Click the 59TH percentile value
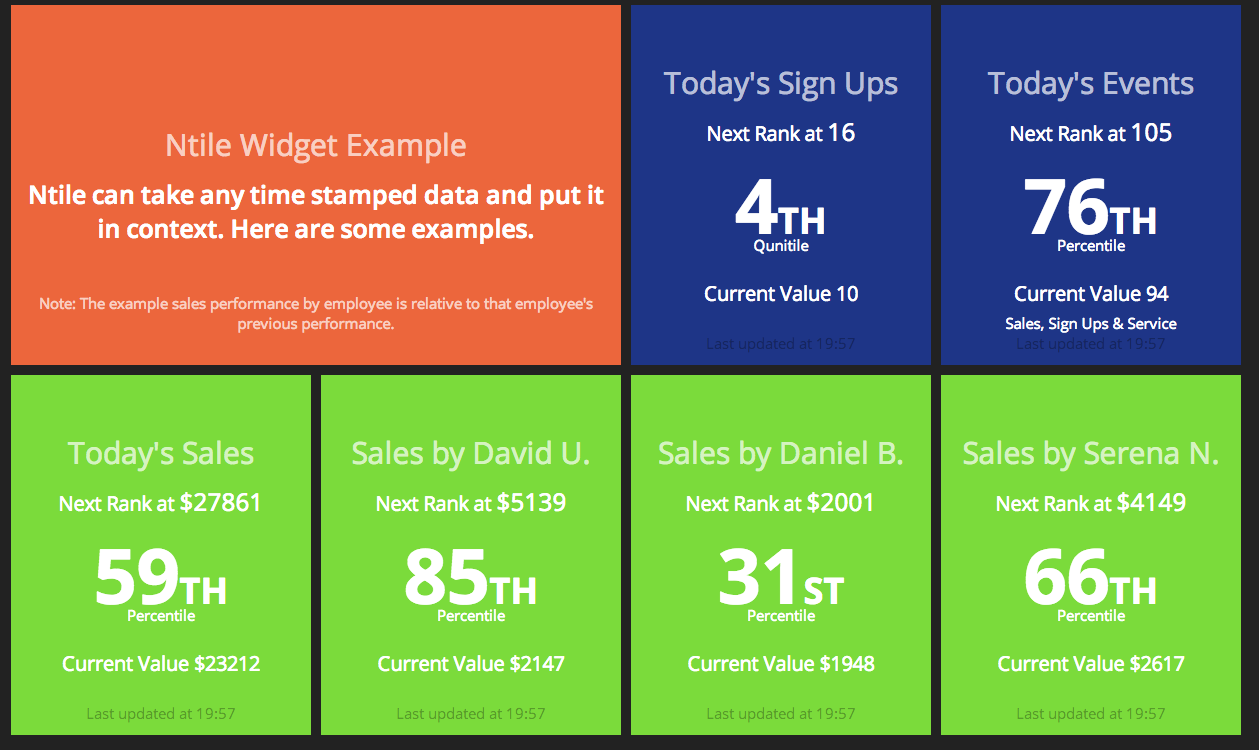The width and height of the screenshot is (1259, 750). [x=160, y=580]
